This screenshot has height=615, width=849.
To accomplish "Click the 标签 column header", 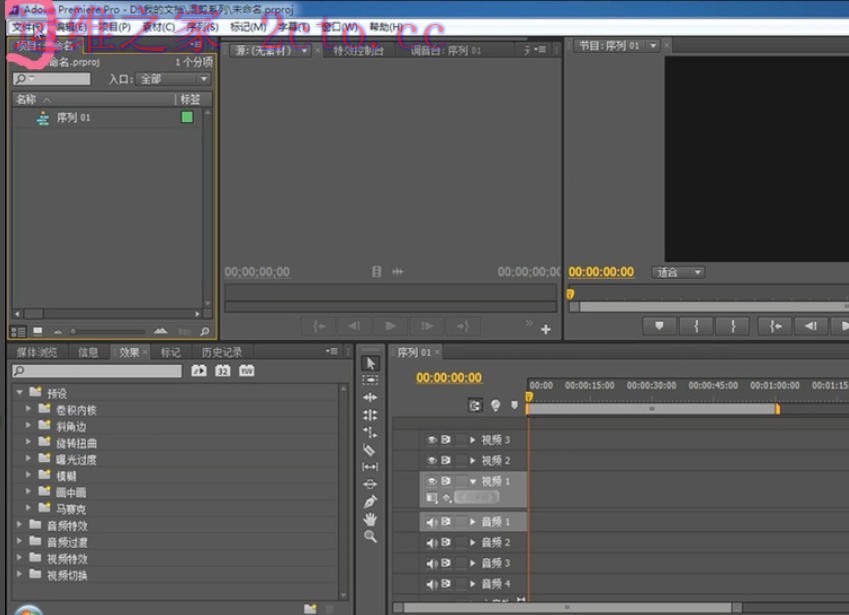I will (x=191, y=100).
